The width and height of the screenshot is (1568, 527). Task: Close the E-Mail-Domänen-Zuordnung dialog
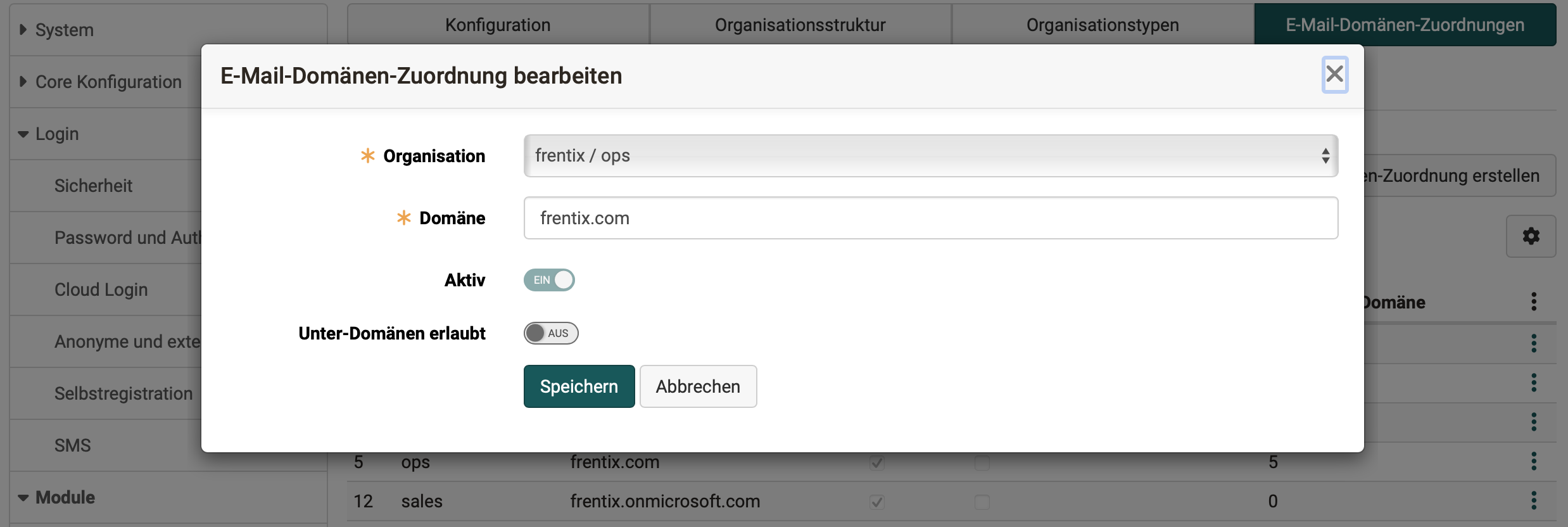[x=1335, y=74]
